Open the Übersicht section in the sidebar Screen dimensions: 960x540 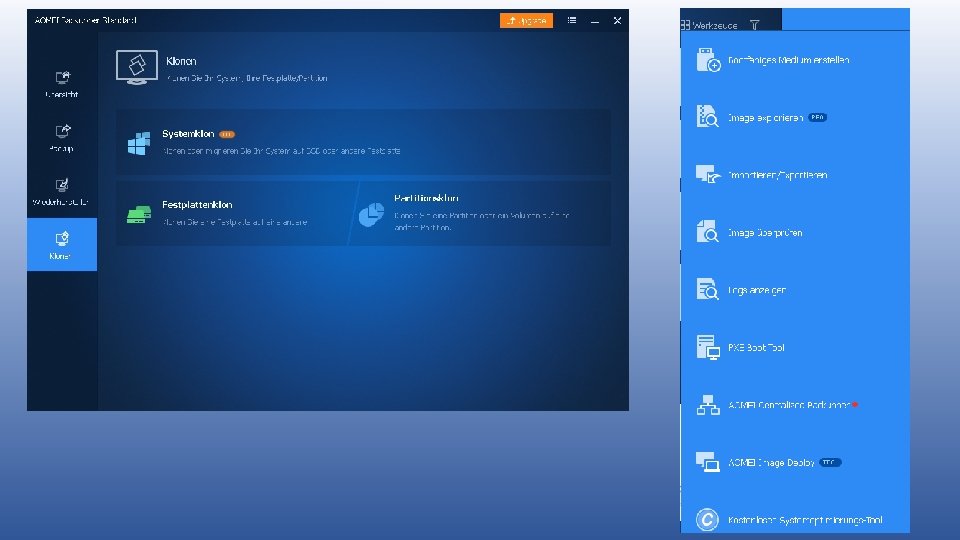coord(62,84)
